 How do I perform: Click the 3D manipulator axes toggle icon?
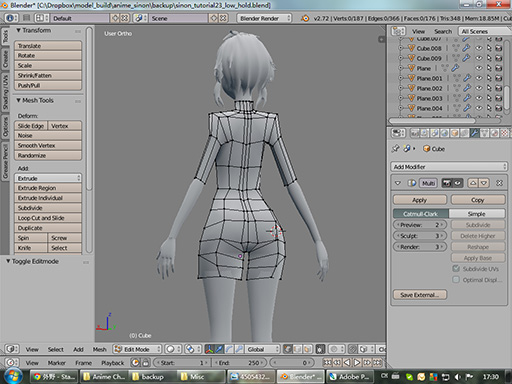click(x=209, y=349)
